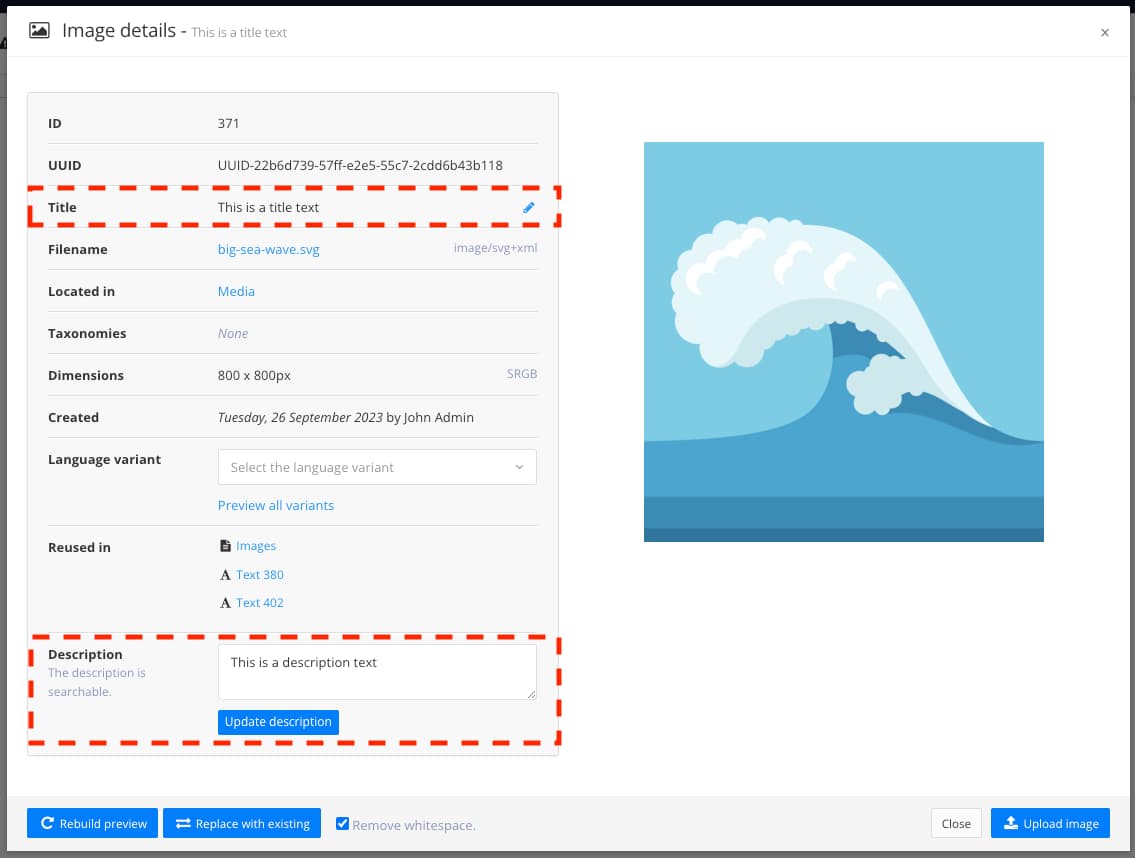
Task: Click Preview all variants link
Action: click(x=276, y=506)
